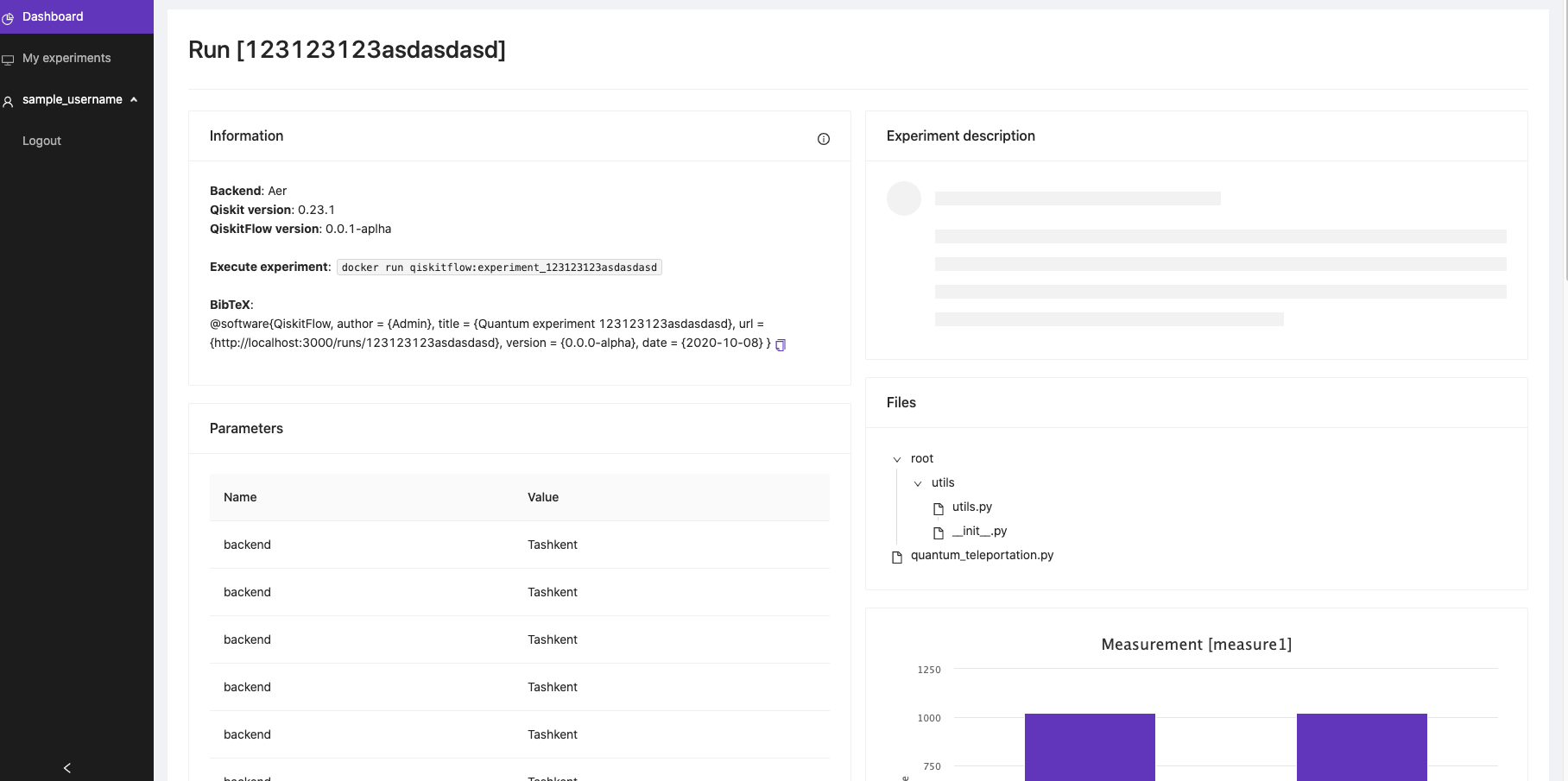Select the utils folder label

coord(943,482)
